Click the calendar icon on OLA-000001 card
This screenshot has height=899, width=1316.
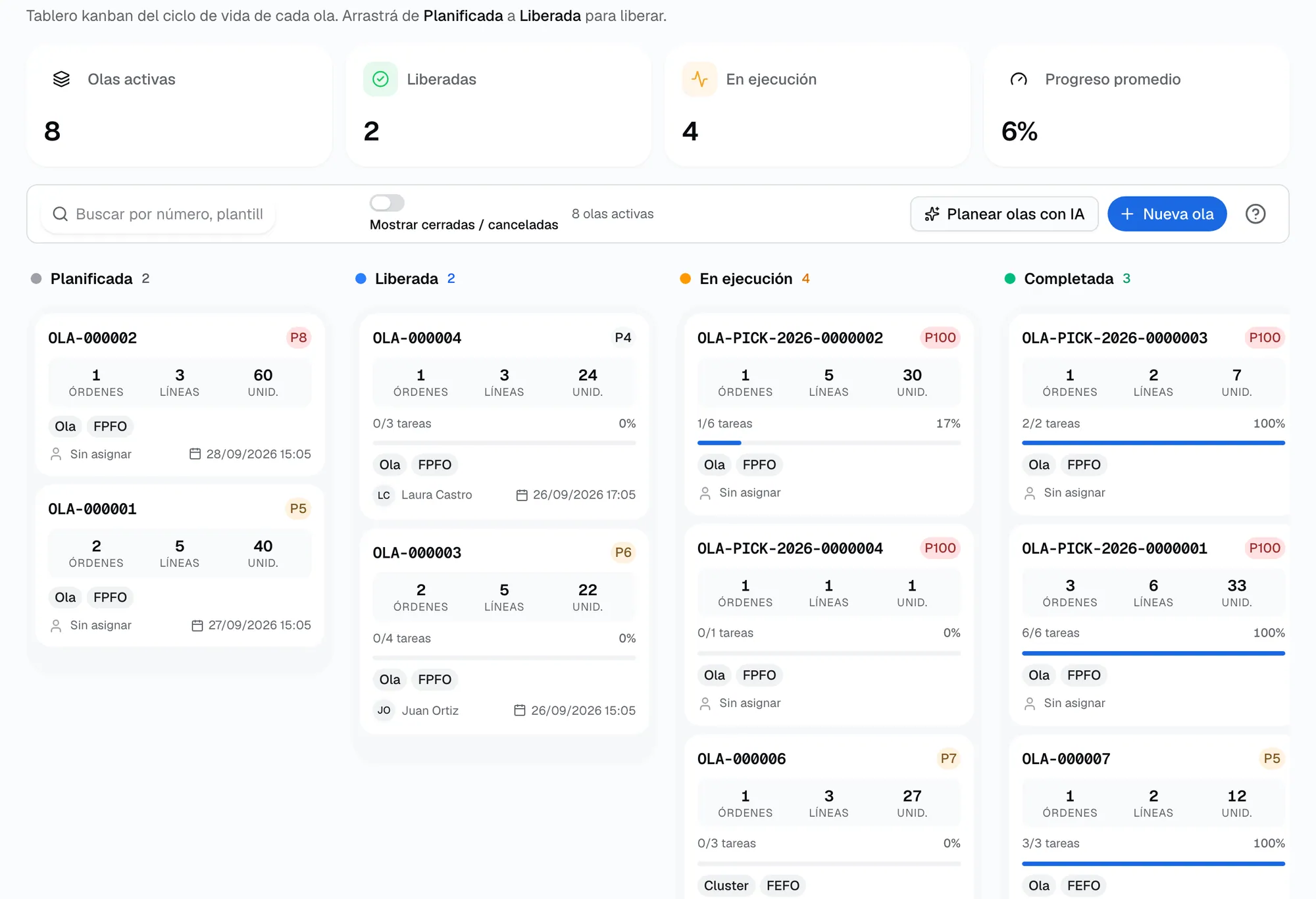[x=197, y=625]
